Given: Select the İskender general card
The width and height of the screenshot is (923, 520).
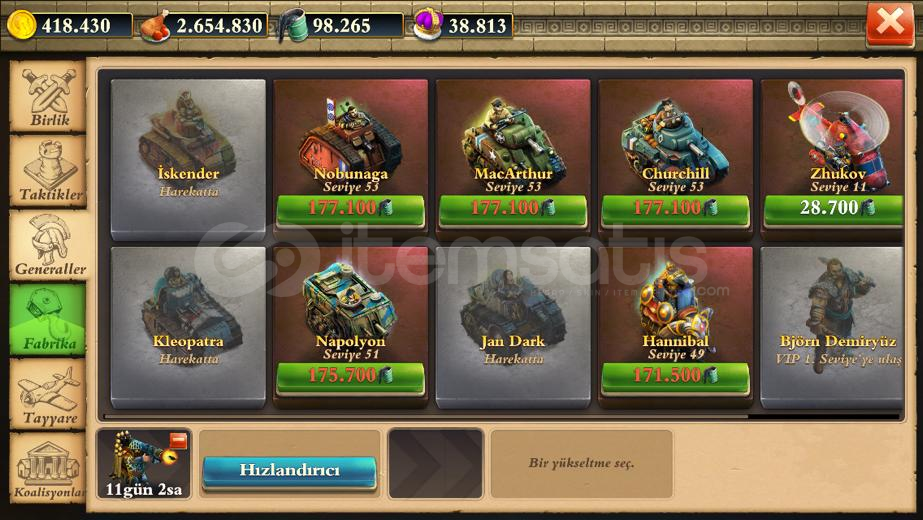Looking at the screenshot, I should pos(188,160).
